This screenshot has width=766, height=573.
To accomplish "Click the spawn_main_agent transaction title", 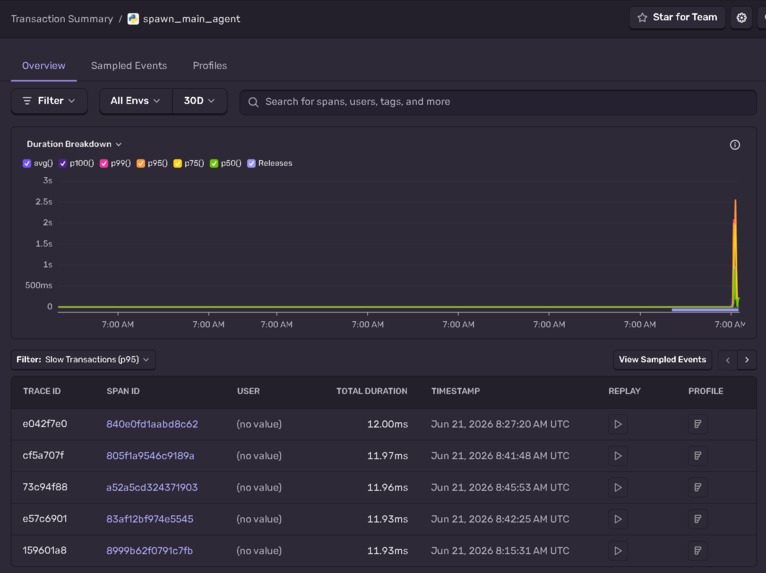I will tap(191, 19).
